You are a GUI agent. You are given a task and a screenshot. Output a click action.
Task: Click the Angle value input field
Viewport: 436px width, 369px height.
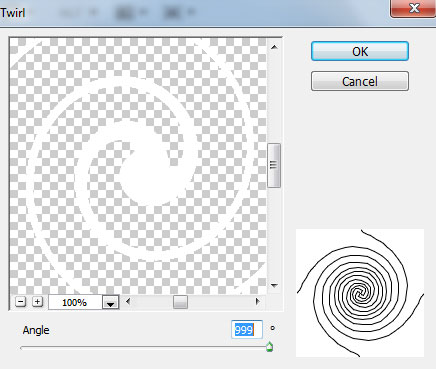(x=247, y=330)
